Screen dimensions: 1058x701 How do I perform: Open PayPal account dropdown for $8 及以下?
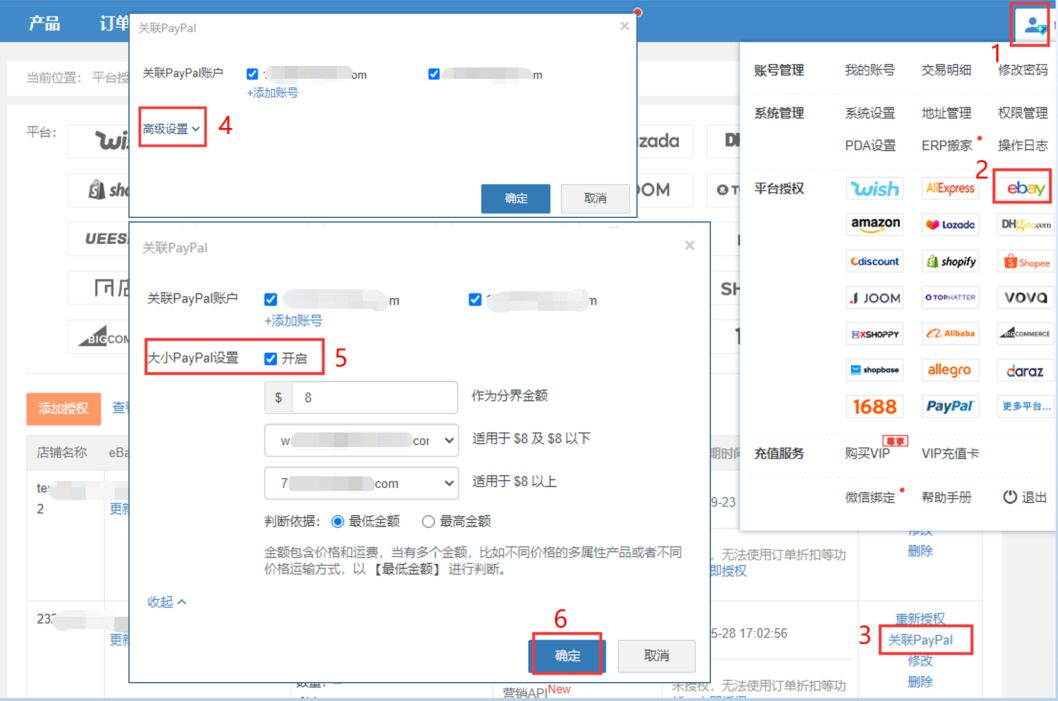(x=362, y=441)
